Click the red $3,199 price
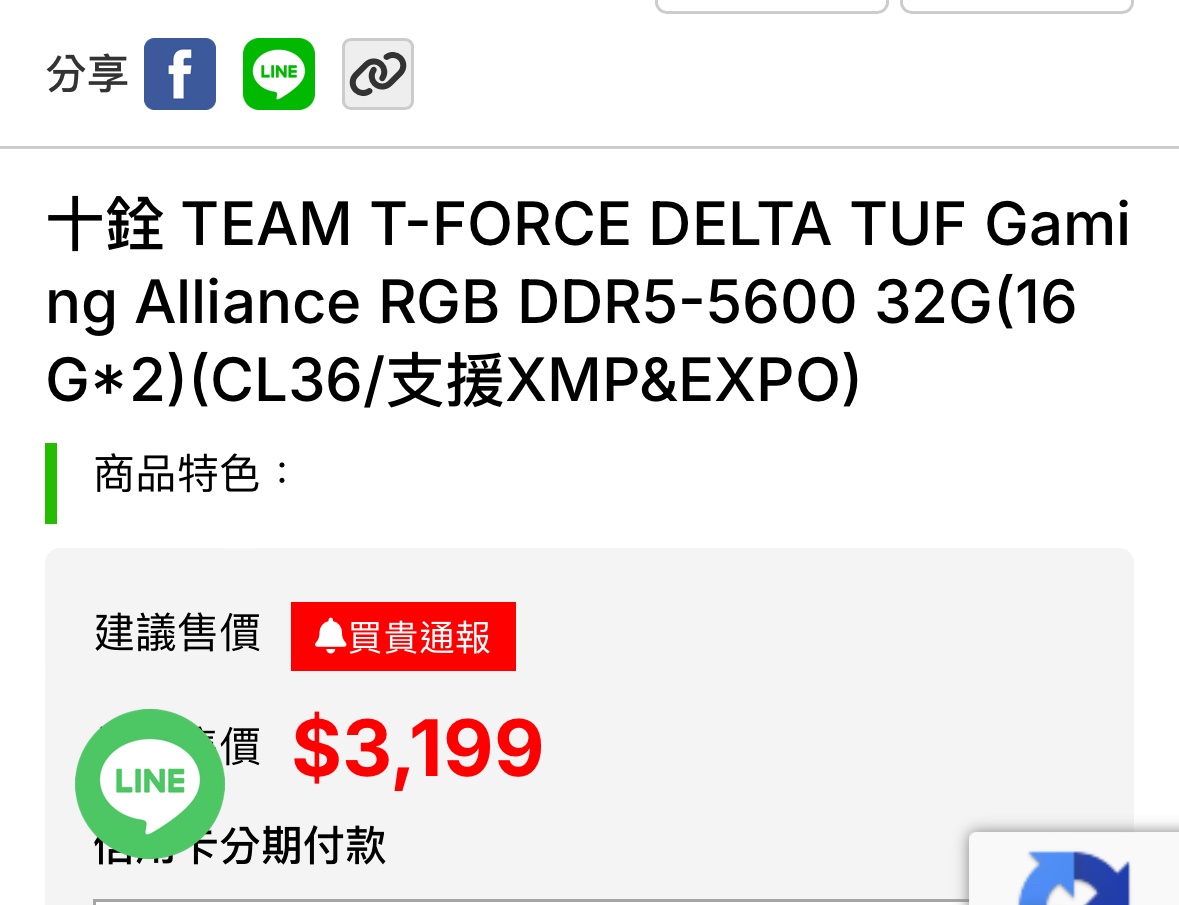The width and height of the screenshot is (1179, 905). click(417, 748)
